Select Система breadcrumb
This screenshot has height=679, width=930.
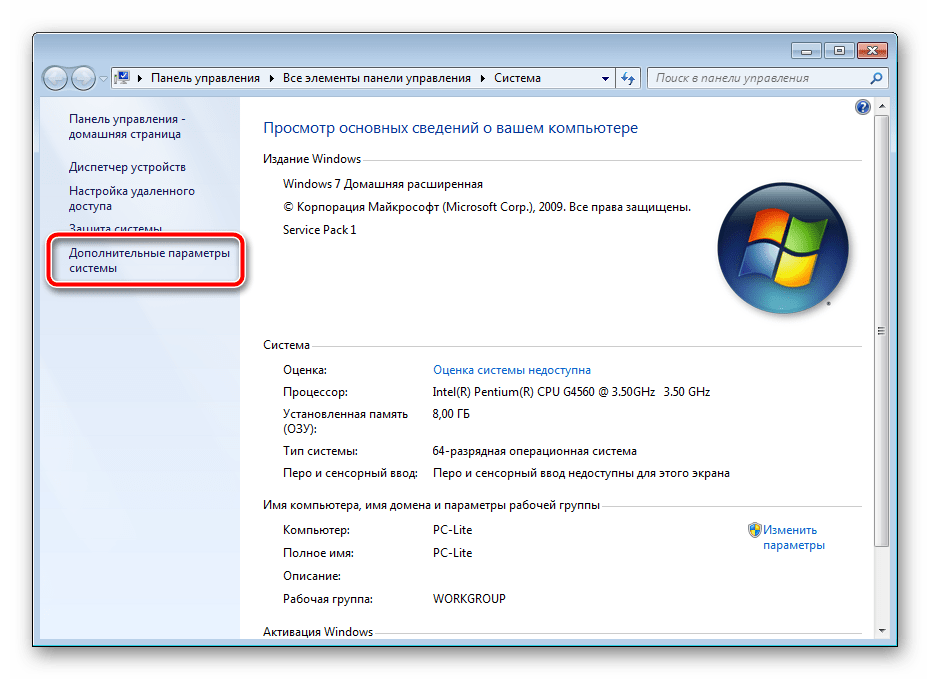tap(517, 78)
